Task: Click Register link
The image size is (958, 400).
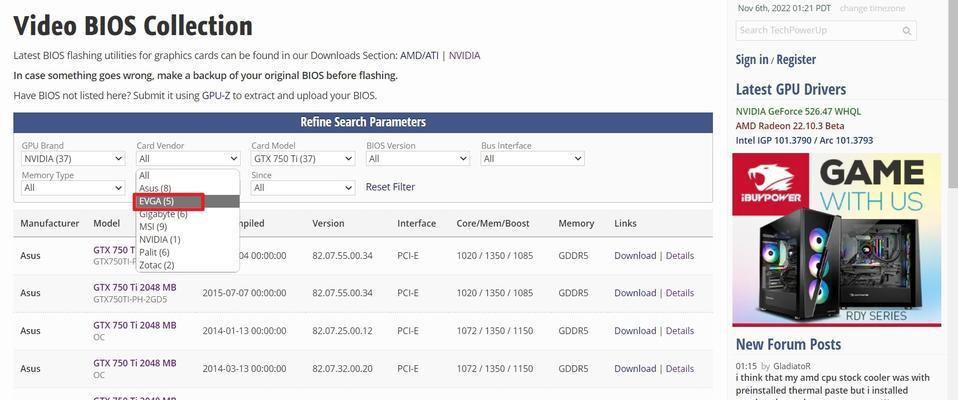Action: click(796, 59)
